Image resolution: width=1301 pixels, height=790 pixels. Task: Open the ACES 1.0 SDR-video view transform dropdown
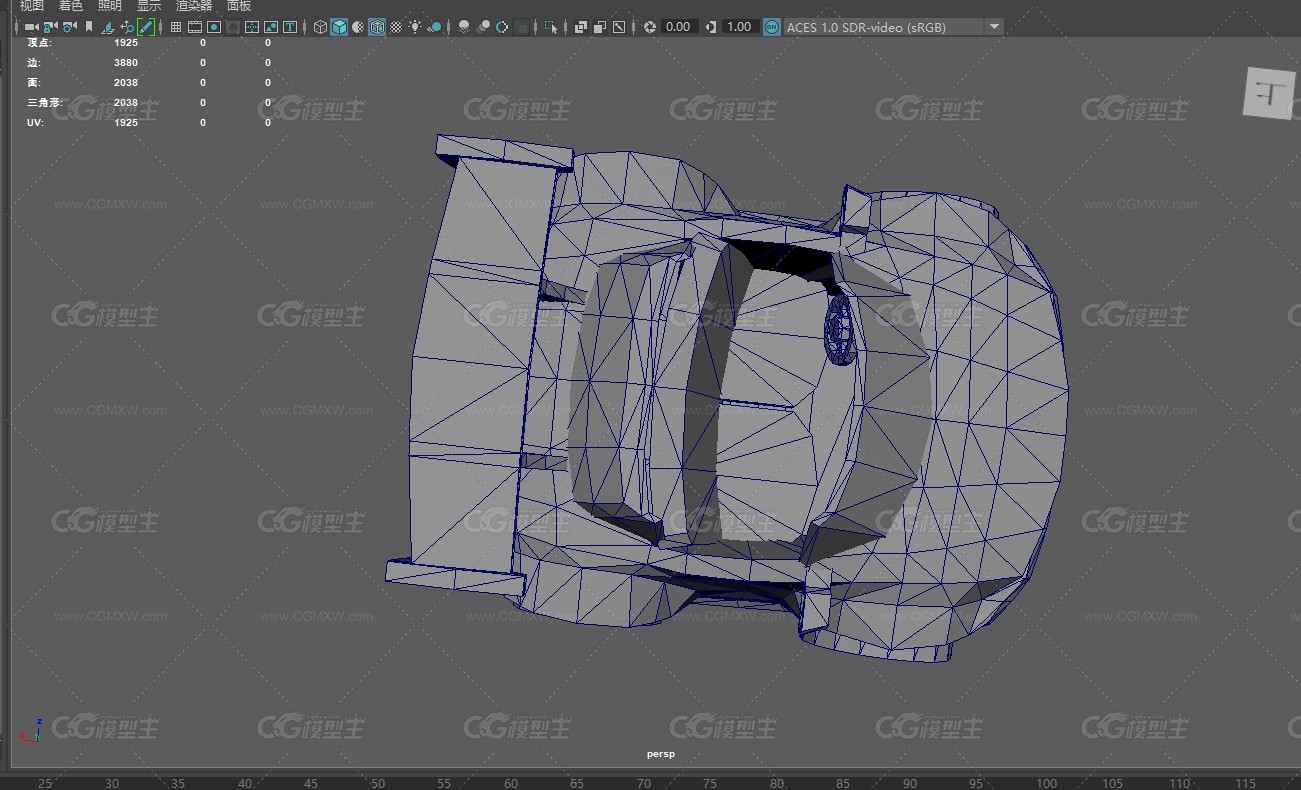click(893, 27)
